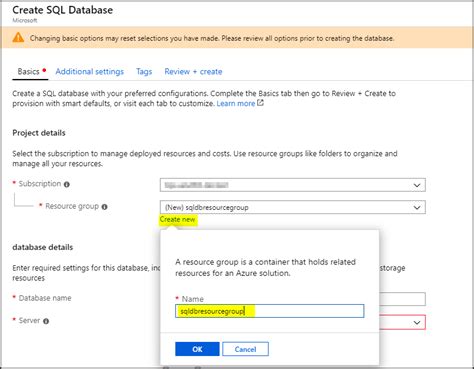Click the database details heading
474x369 pixels.
(x=43, y=247)
